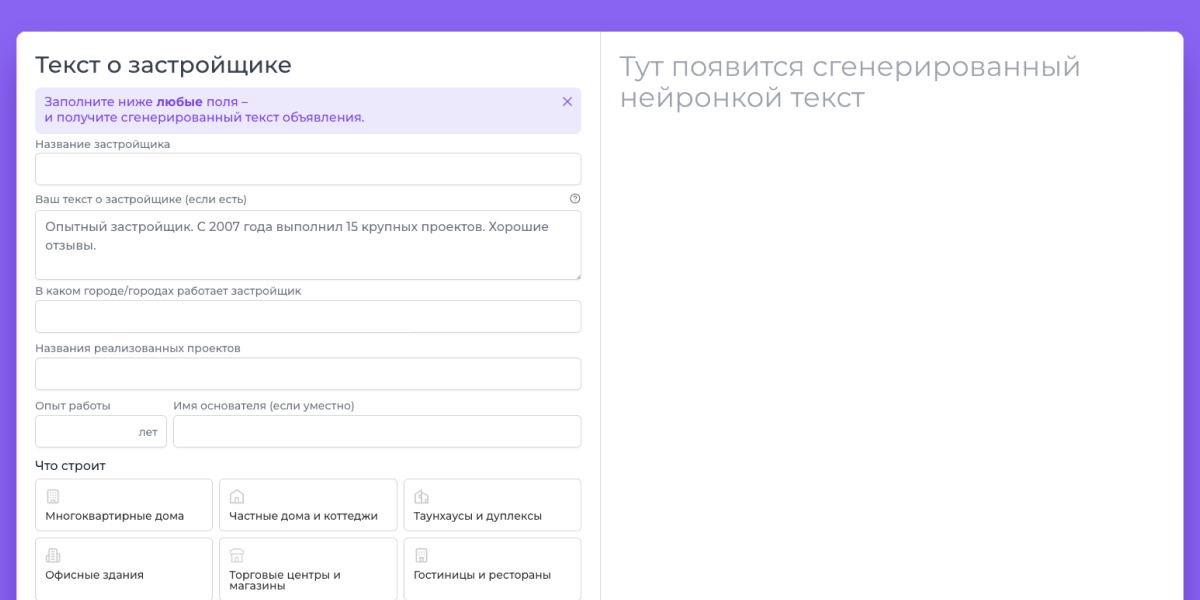The image size is (1200, 600).
Task: Click the office icon on Офисные здания card
Action: (53, 555)
